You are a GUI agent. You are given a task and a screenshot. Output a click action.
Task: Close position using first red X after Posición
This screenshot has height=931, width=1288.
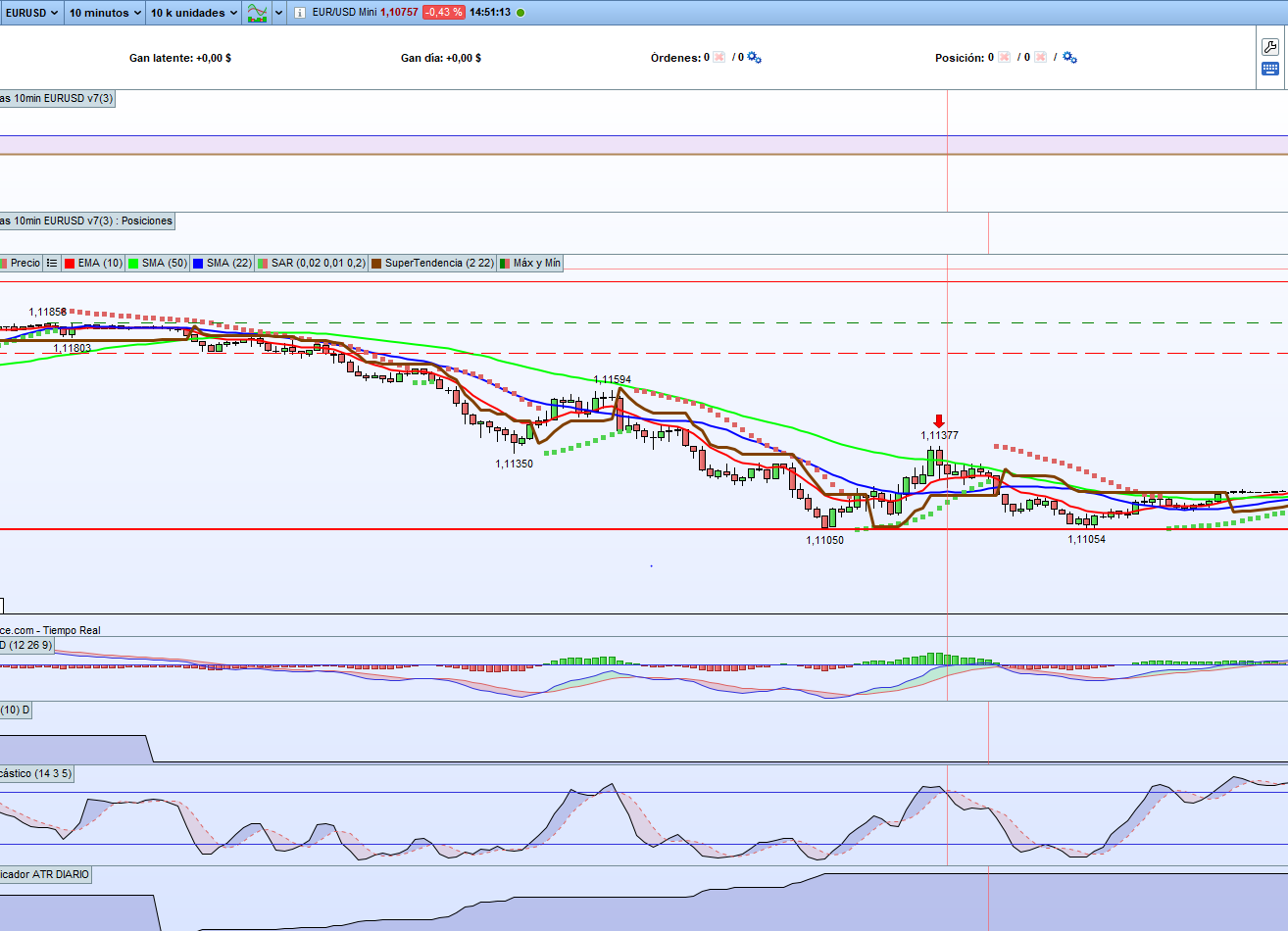pos(1005,58)
